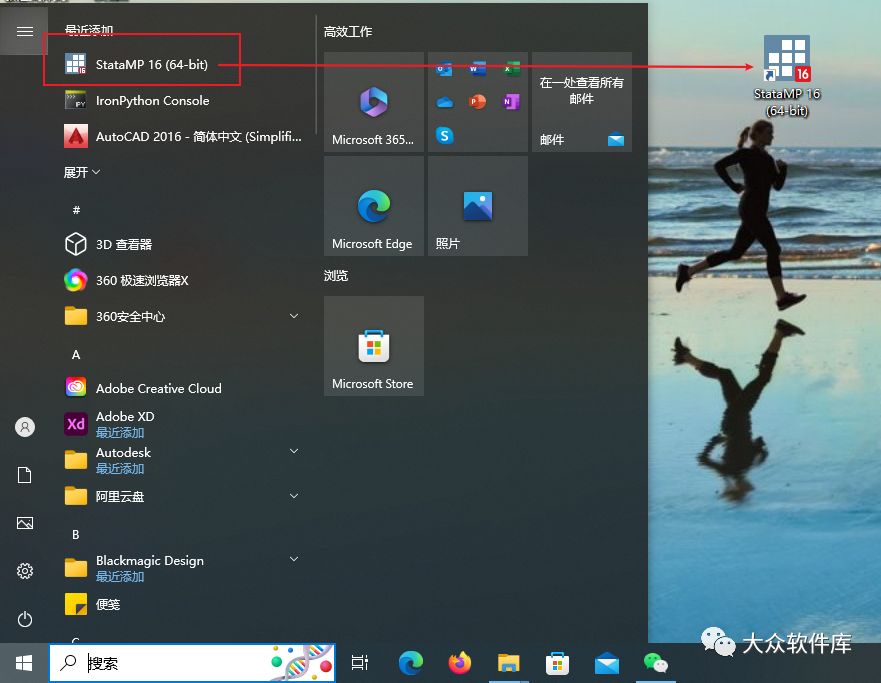Launch Firefox from the taskbar
Screen dimensions: 881x683
[460, 663]
